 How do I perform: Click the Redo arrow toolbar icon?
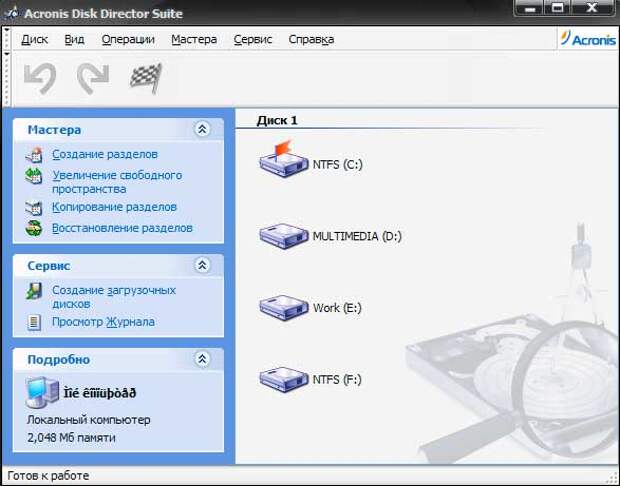(x=93, y=78)
